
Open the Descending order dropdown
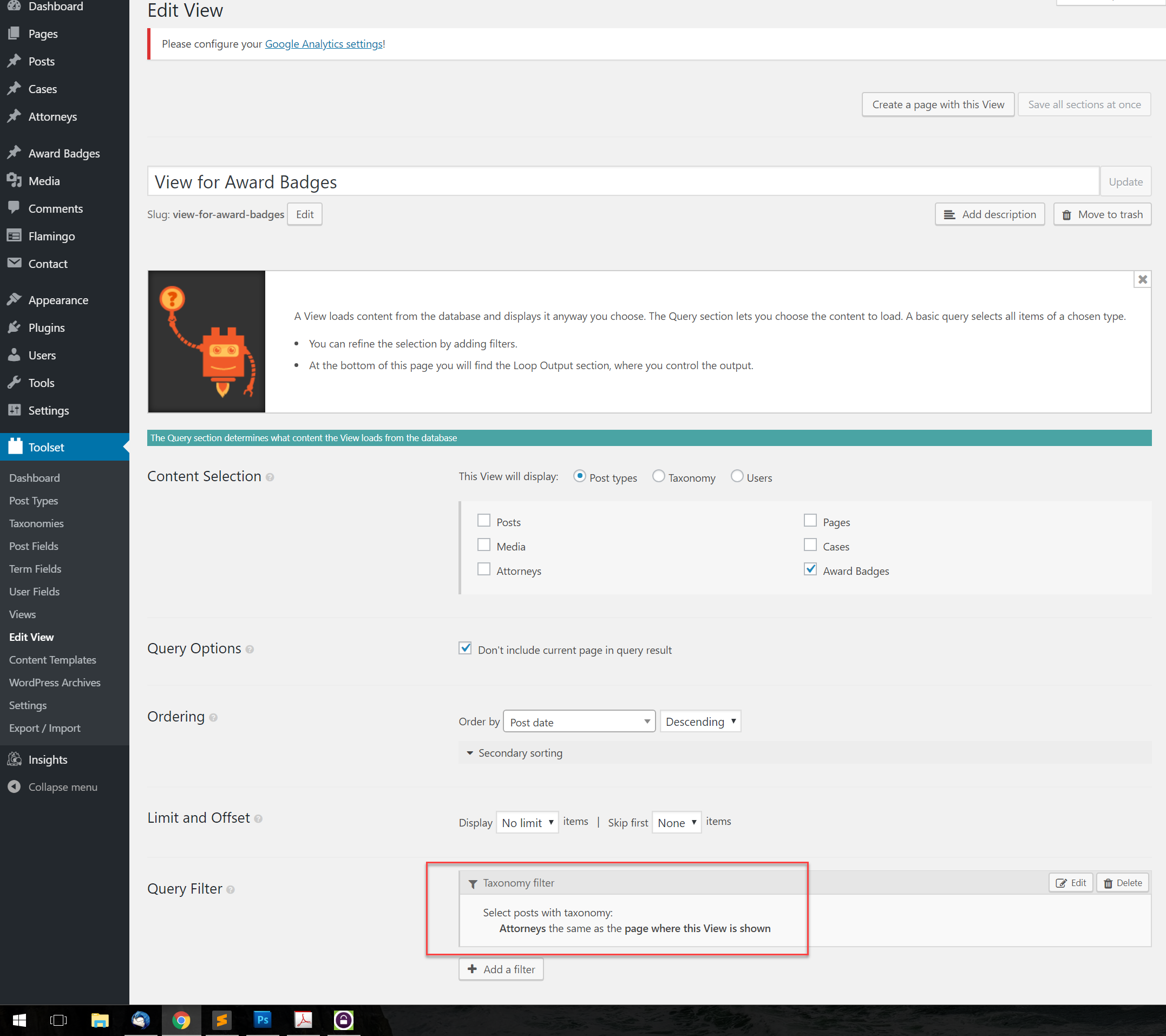(x=700, y=722)
